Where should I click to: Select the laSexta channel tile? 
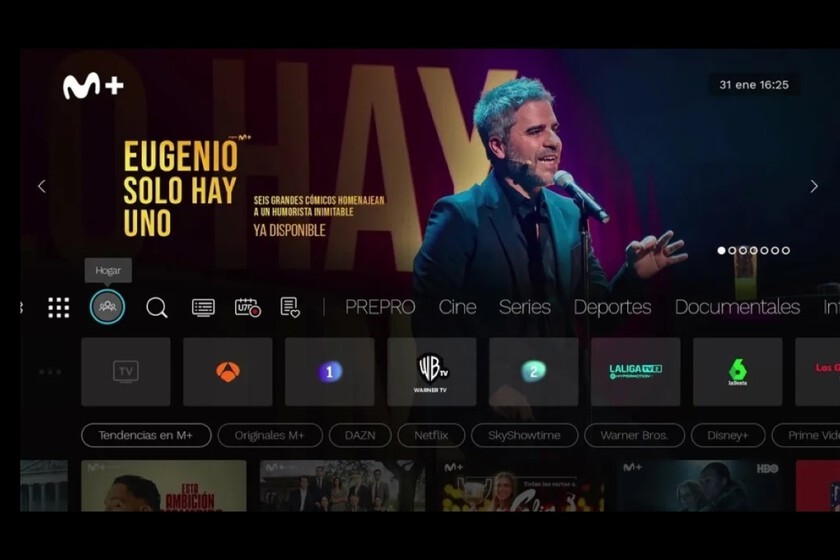point(738,371)
